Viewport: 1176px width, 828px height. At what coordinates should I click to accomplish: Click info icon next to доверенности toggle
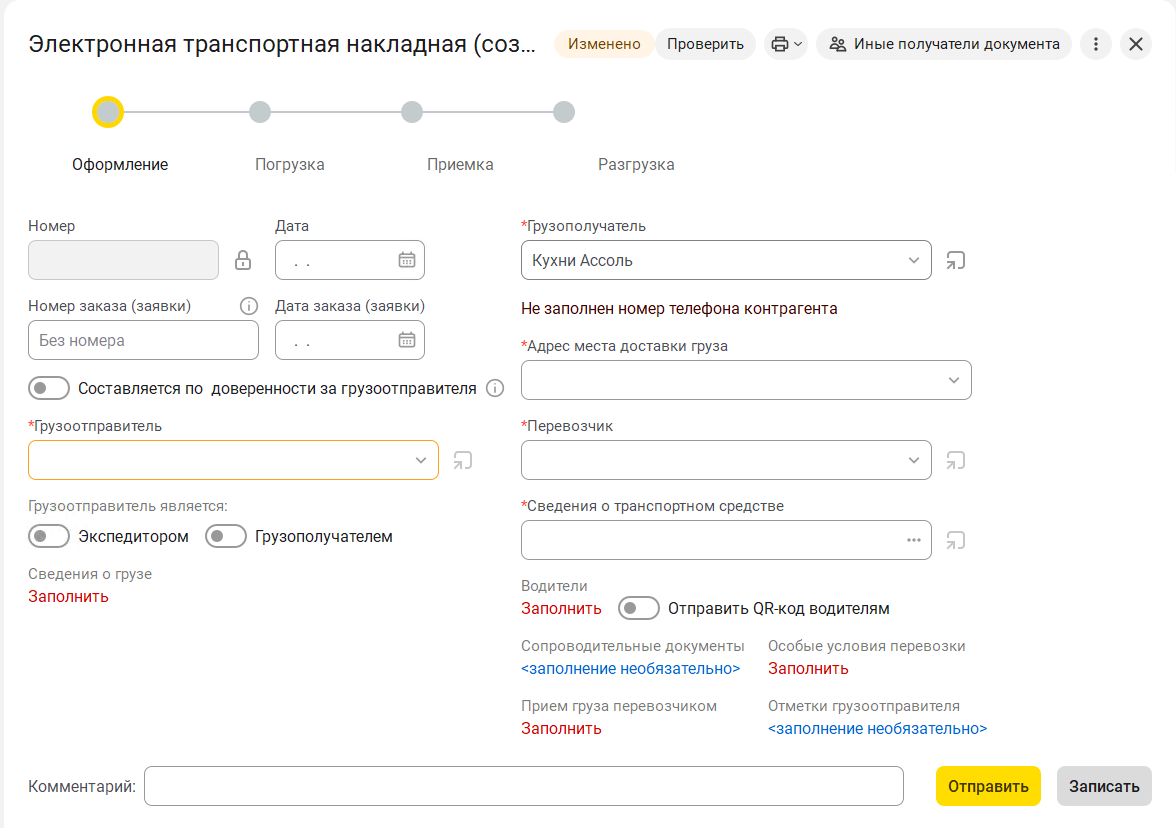495,388
